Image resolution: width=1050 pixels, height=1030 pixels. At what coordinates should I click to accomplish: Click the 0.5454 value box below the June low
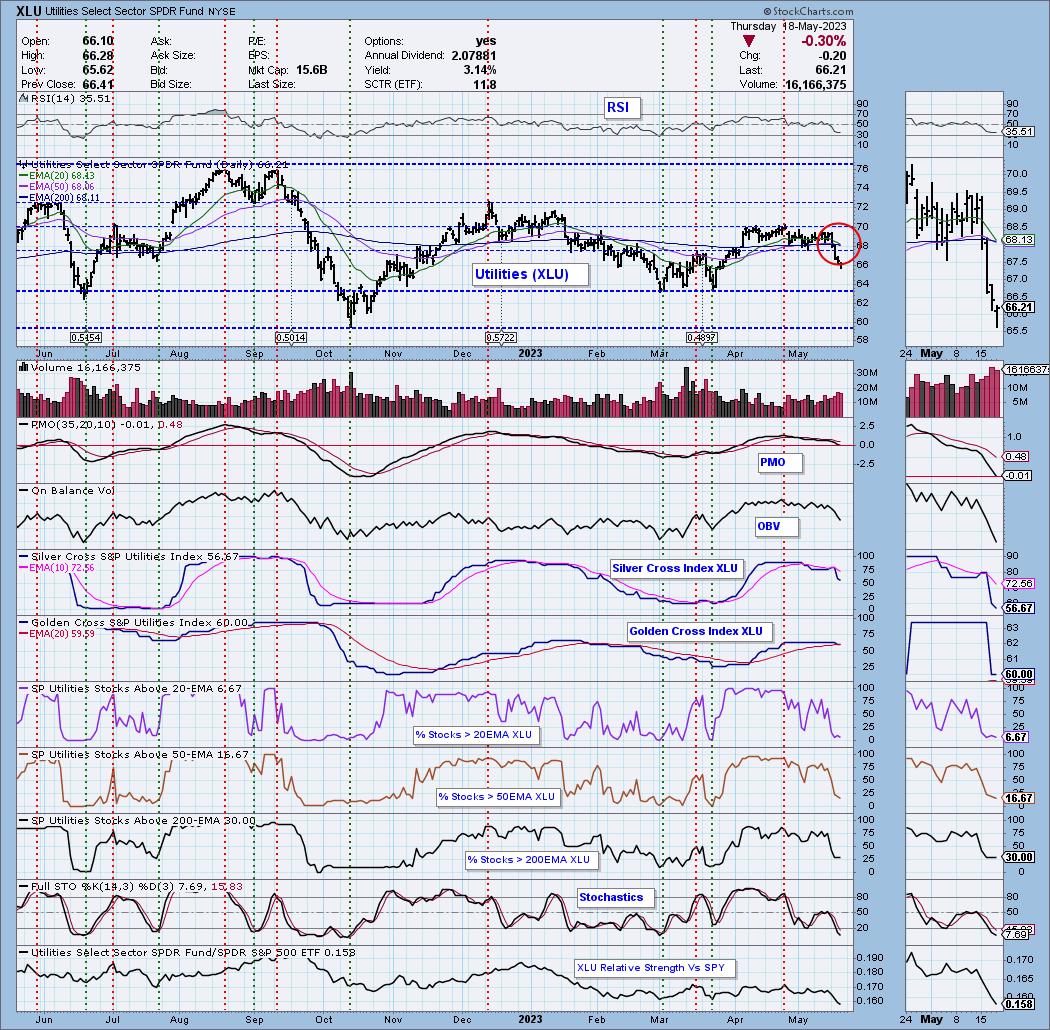point(86,338)
